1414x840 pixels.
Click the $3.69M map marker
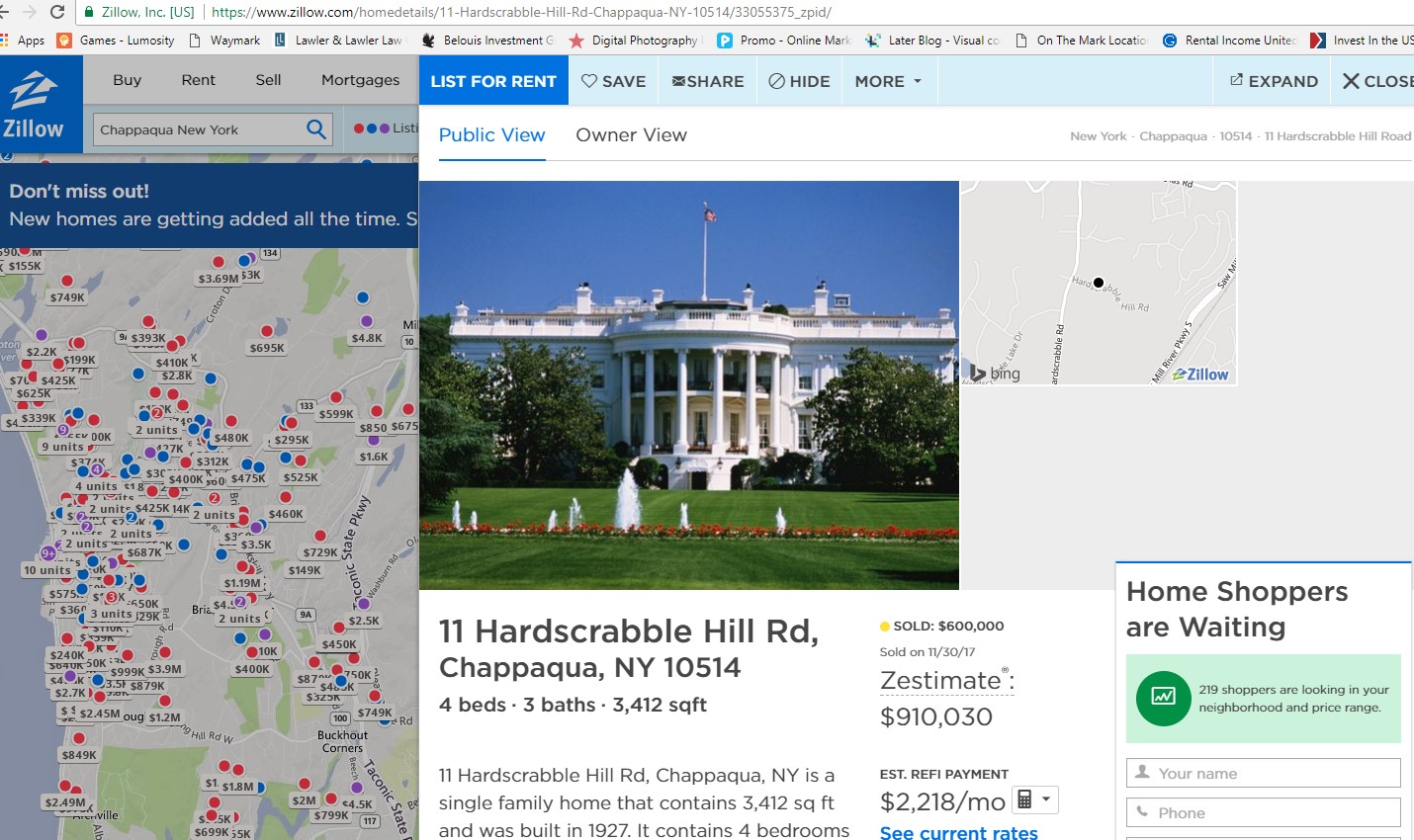[219, 279]
